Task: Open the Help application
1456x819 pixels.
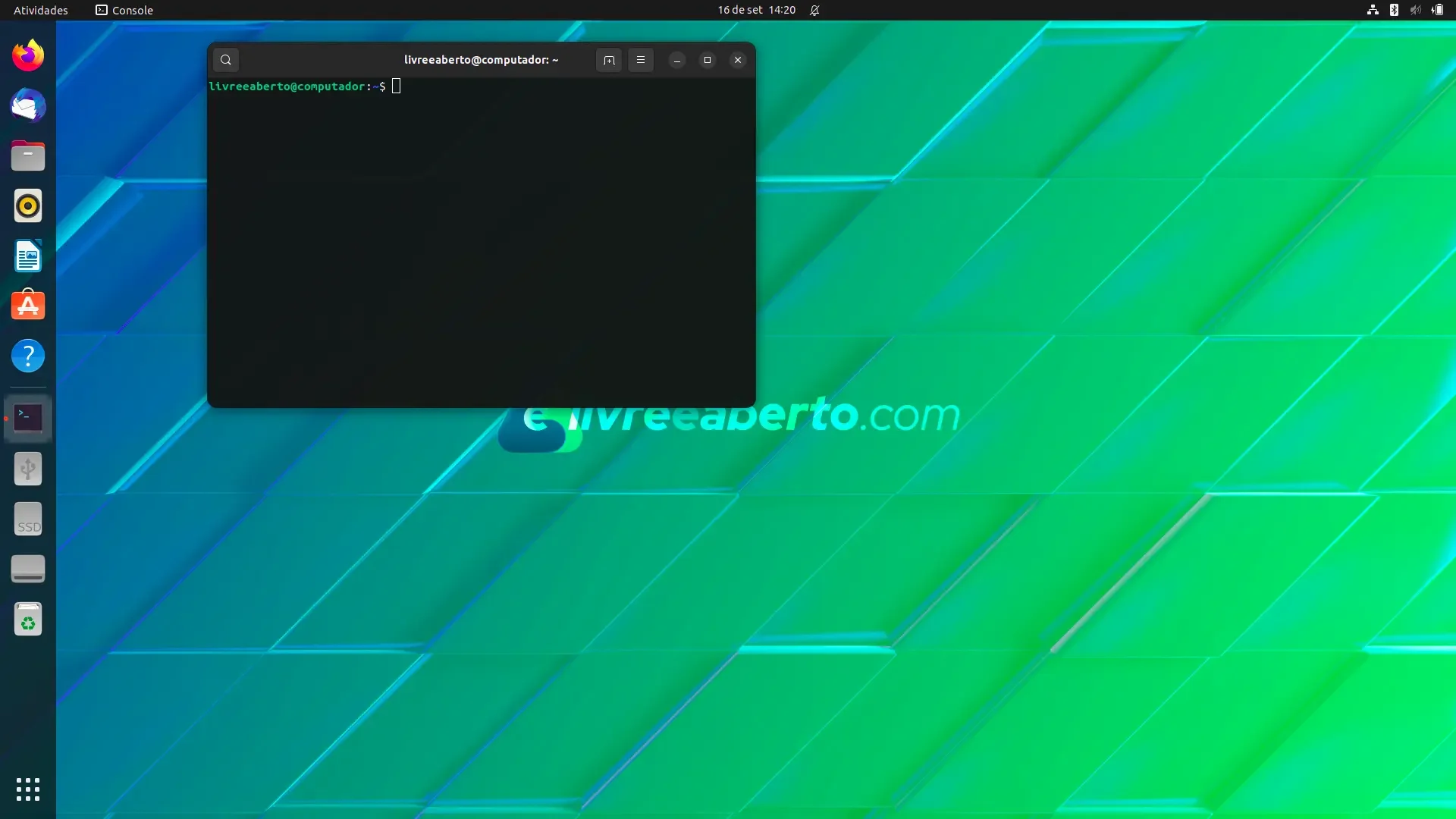Action: tap(28, 356)
